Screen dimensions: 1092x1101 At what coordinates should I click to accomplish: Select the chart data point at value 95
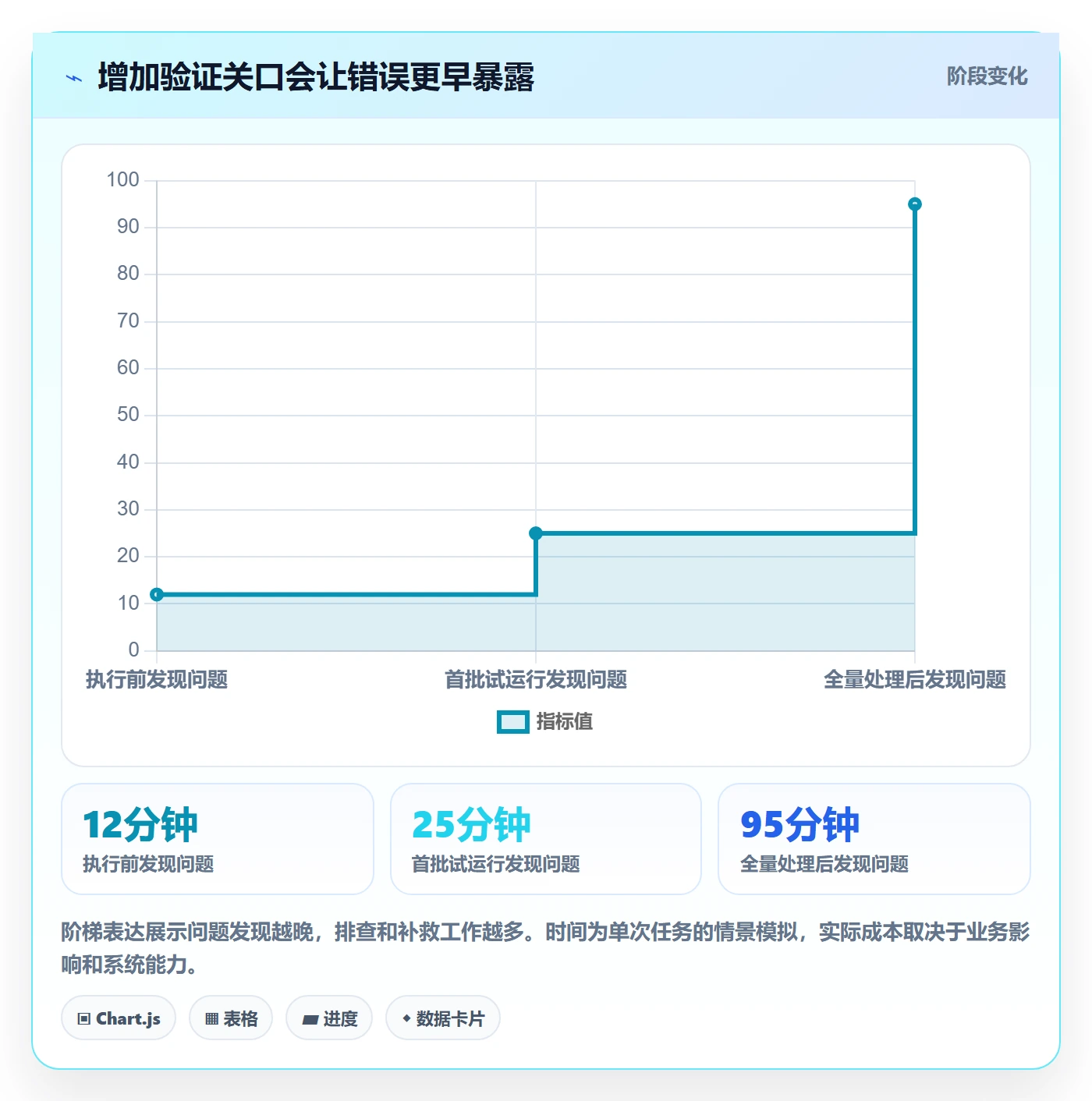915,204
